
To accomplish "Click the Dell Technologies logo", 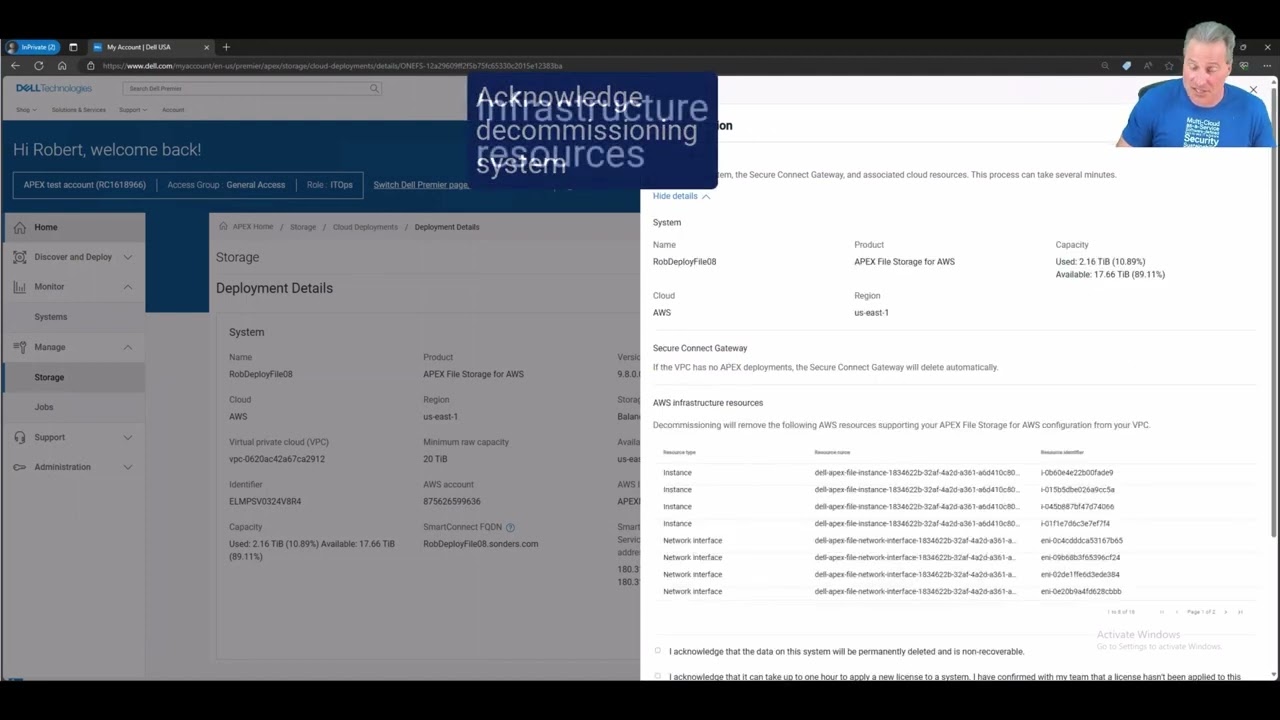I will click(x=53, y=88).
